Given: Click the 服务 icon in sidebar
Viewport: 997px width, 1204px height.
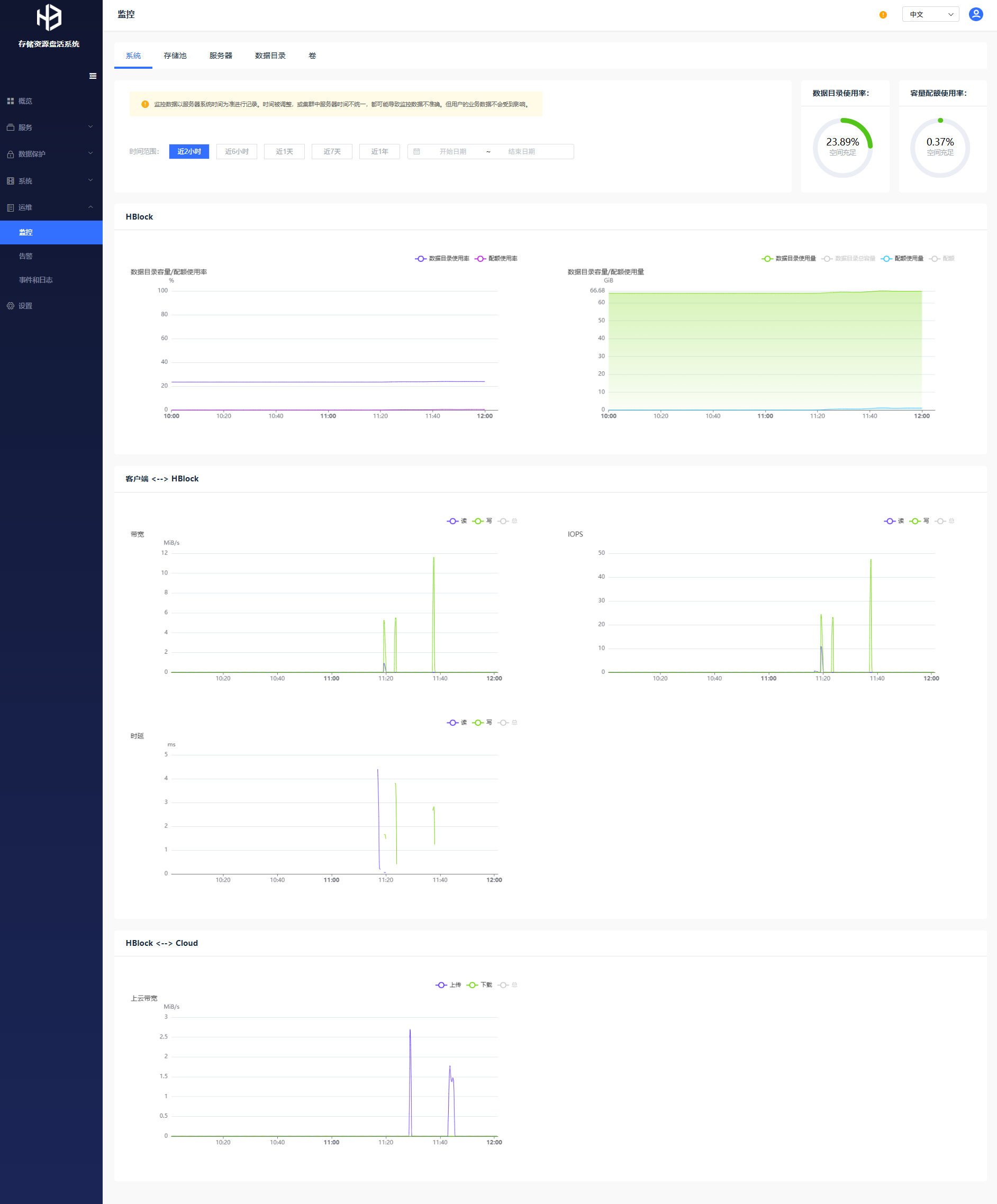Looking at the screenshot, I should pyautogui.click(x=11, y=127).
